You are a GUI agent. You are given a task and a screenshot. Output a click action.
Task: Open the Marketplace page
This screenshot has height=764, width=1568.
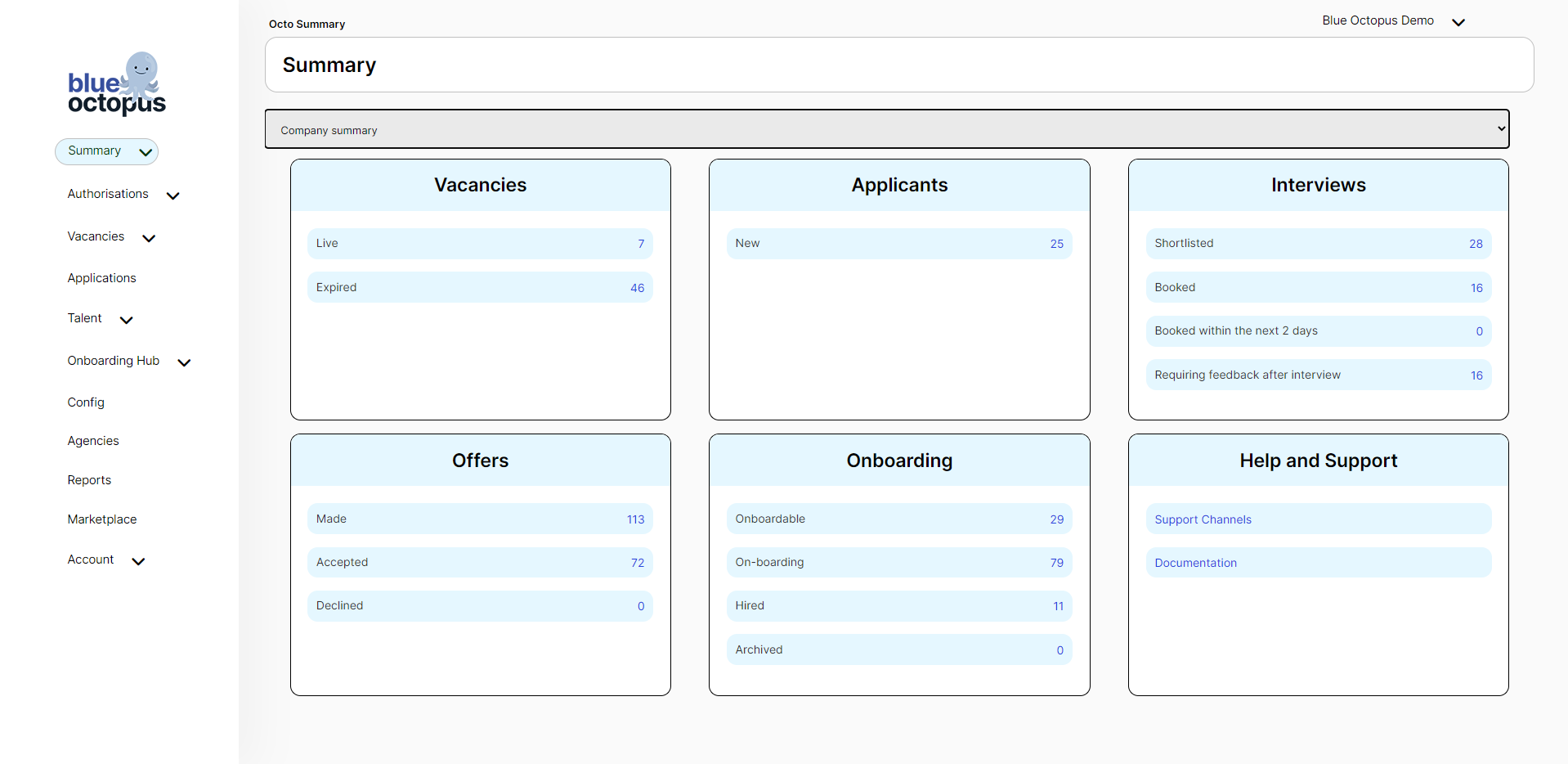101,519
